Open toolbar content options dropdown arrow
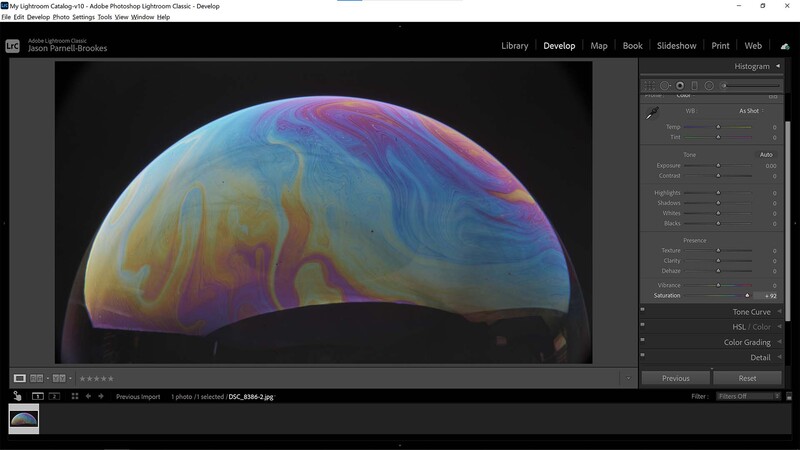The width and height of the screenshot is (800, 450). (x=628, y=379)
